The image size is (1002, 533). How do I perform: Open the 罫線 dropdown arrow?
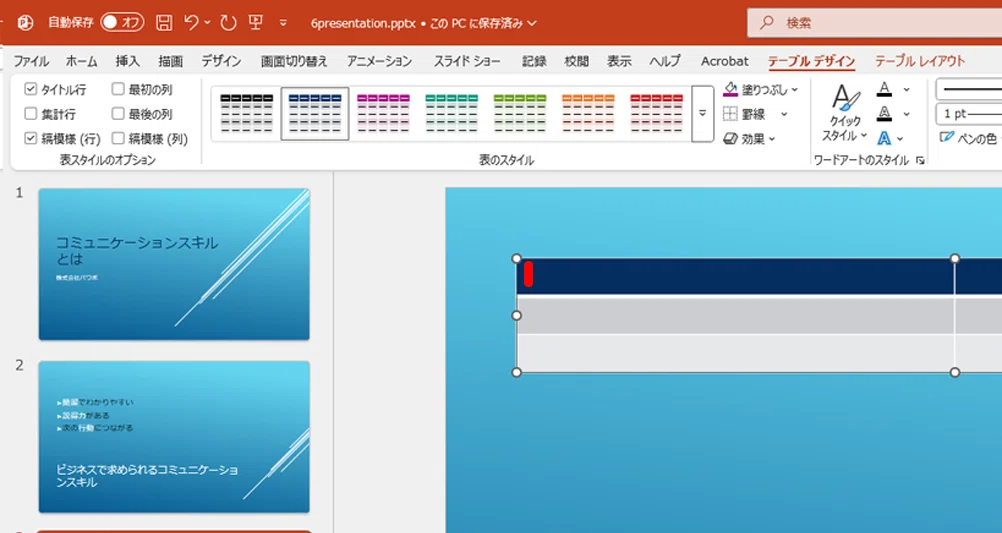pos(784,114)
